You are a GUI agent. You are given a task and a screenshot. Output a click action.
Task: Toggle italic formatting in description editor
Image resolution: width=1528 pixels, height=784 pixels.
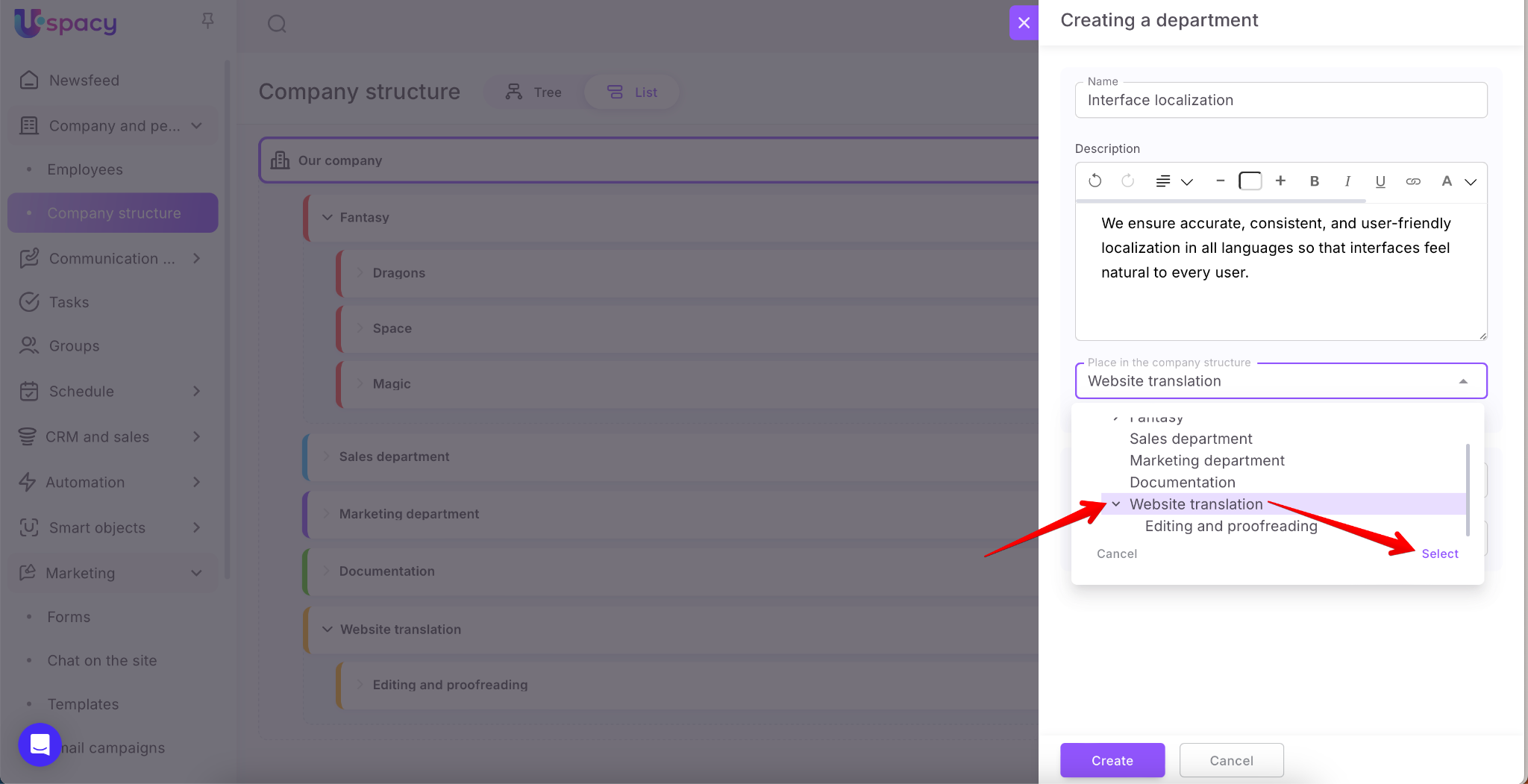[1347, 181]
